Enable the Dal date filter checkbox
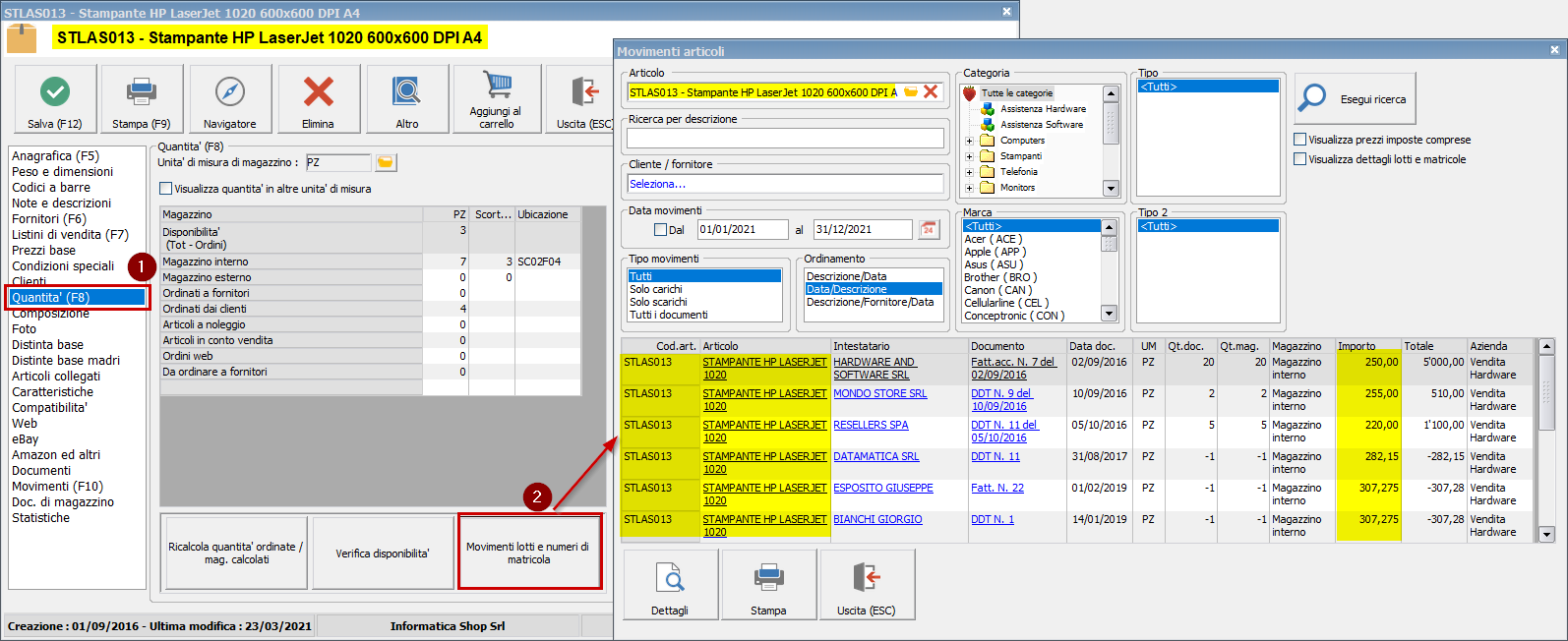1568x641 pixels. [x=661, y=230]
